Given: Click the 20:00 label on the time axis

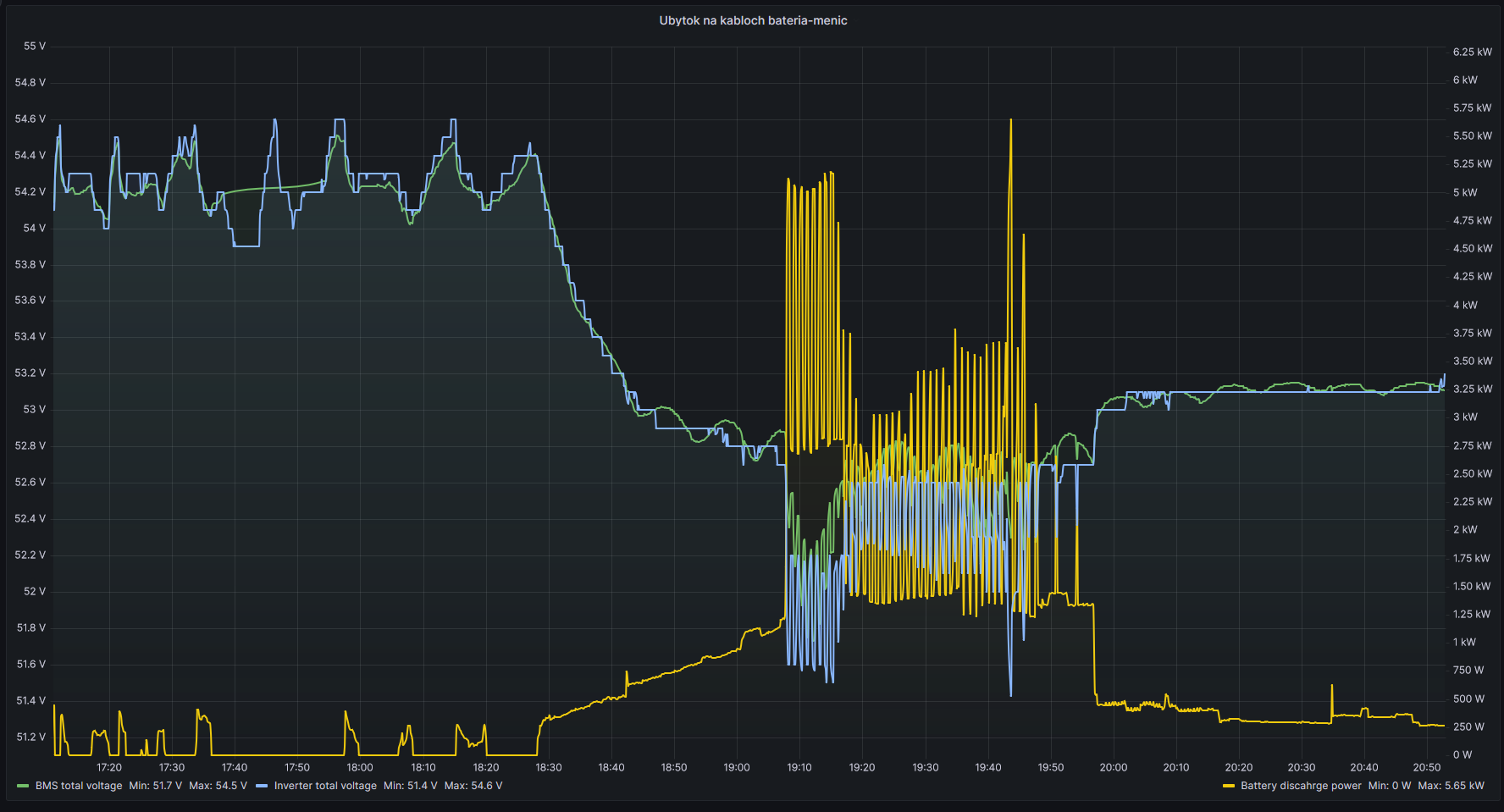Looking at the screenshot, I should point(1113,767).
